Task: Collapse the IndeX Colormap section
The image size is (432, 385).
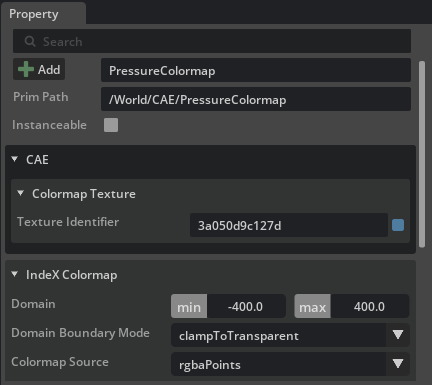Action: (x=14, y=274)
